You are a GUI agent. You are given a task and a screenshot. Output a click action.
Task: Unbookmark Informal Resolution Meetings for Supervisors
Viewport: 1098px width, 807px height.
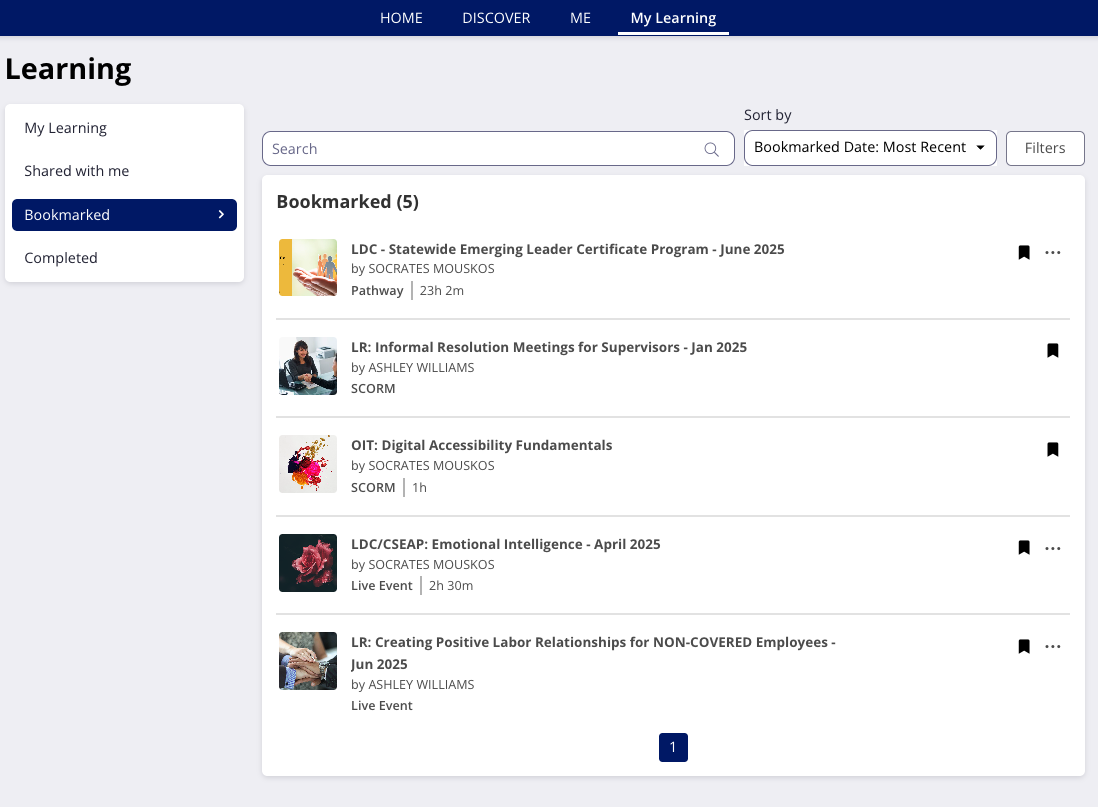pos(1052,350)
